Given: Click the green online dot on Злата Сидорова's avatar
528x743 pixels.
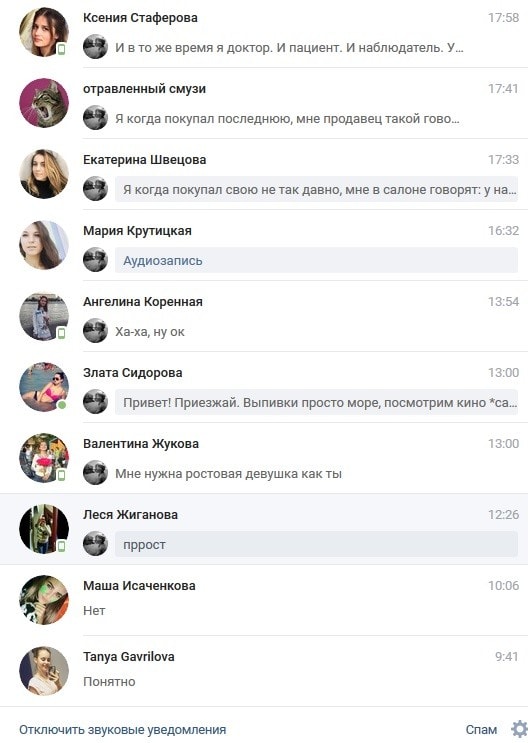Looking at the screenshot, I should click(x=62, y=405).
